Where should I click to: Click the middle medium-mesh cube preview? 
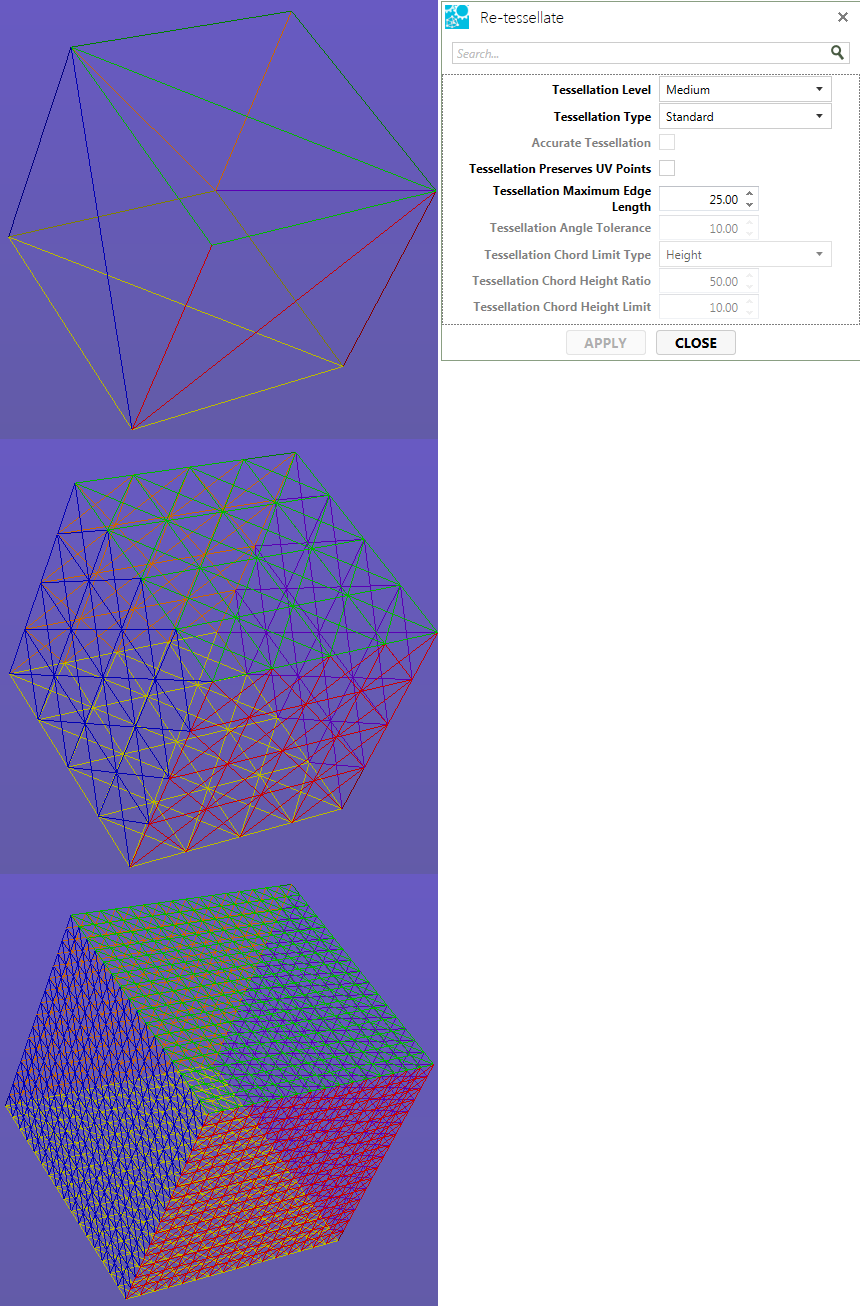[219, 656]
